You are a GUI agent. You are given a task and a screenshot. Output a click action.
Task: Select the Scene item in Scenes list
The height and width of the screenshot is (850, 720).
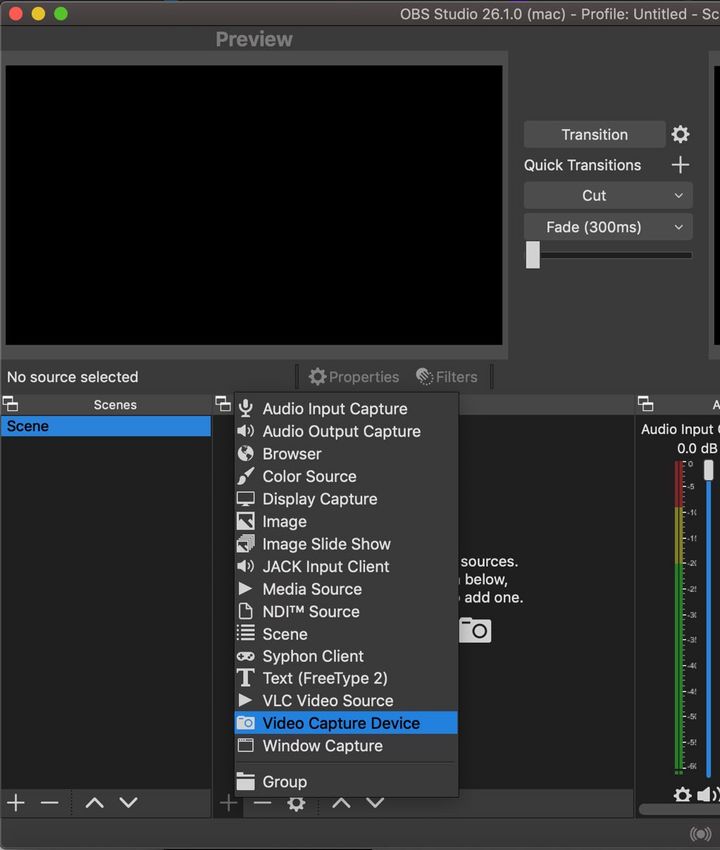click(106, 426)
